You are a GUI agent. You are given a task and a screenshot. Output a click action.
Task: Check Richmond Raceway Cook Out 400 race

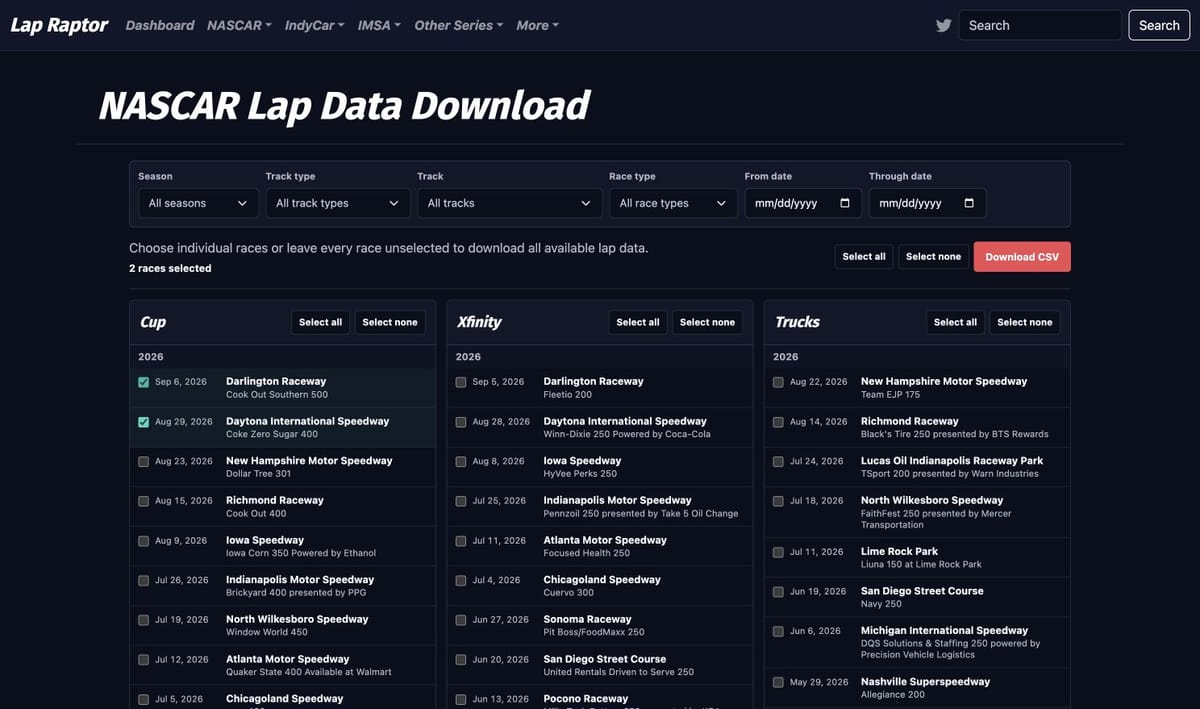[x=144, y=501]
